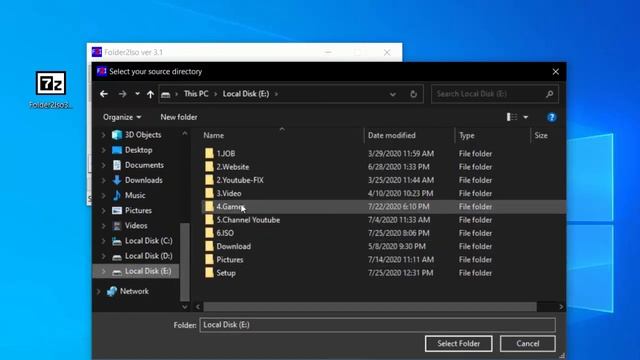Screen dimensions: 640x360
Task: Click the navigation pane vertical scrollbar
Action: [184, 261]
